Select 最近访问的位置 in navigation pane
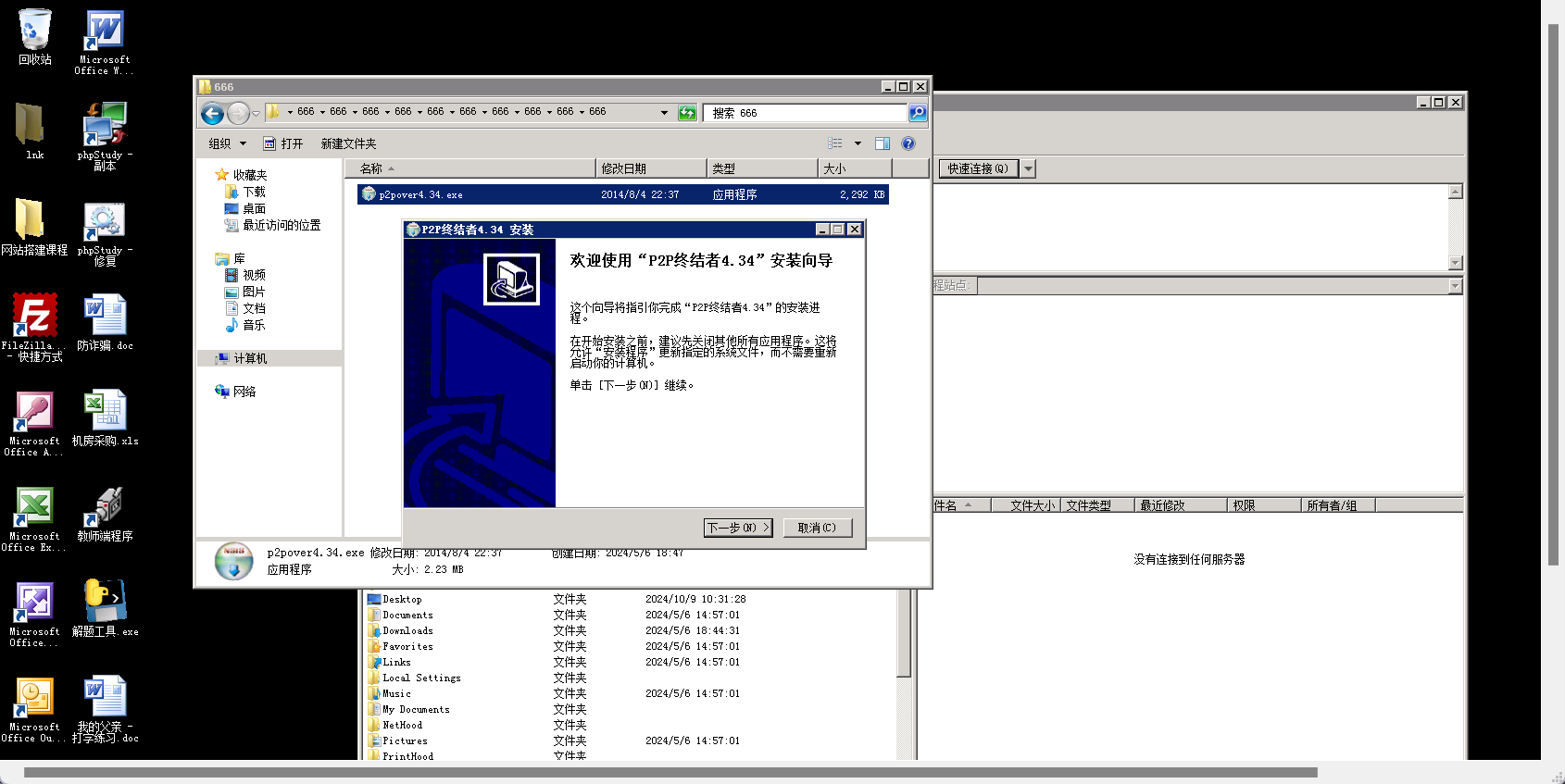1565x784 pixels. 273,225
